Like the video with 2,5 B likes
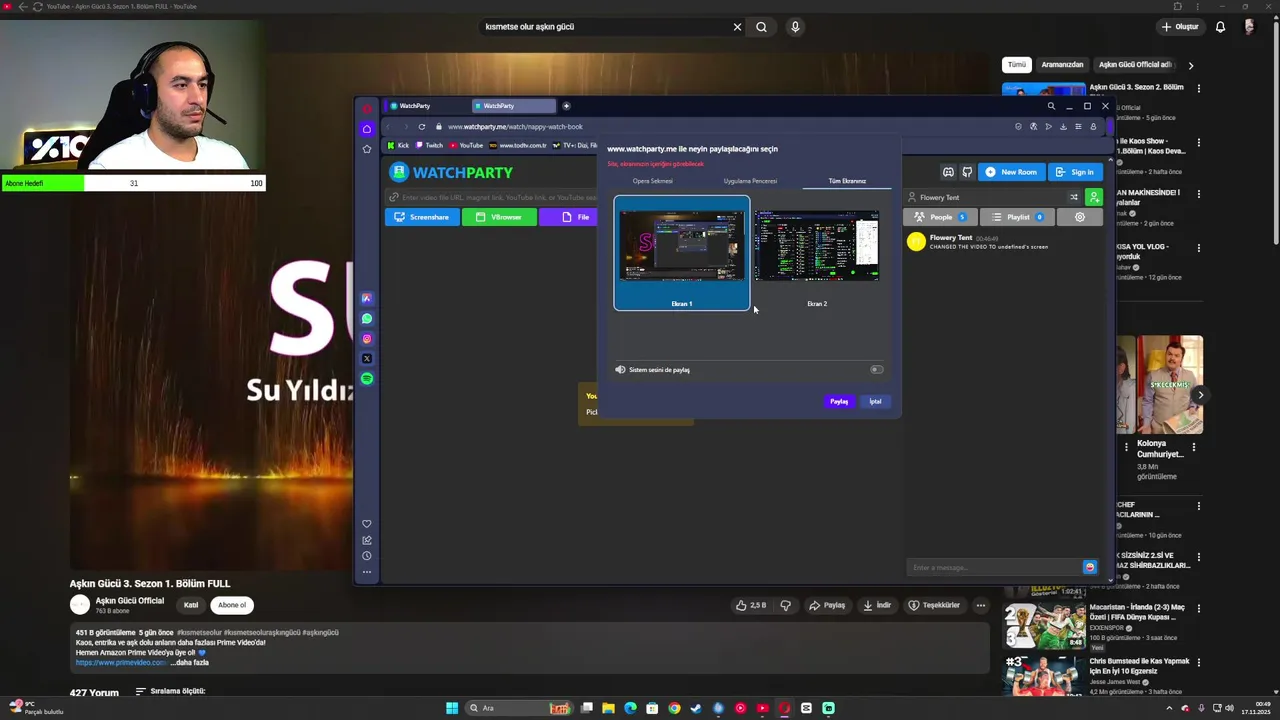Image resolution: width=1280 pixels, height=720 pixels. 751,605
